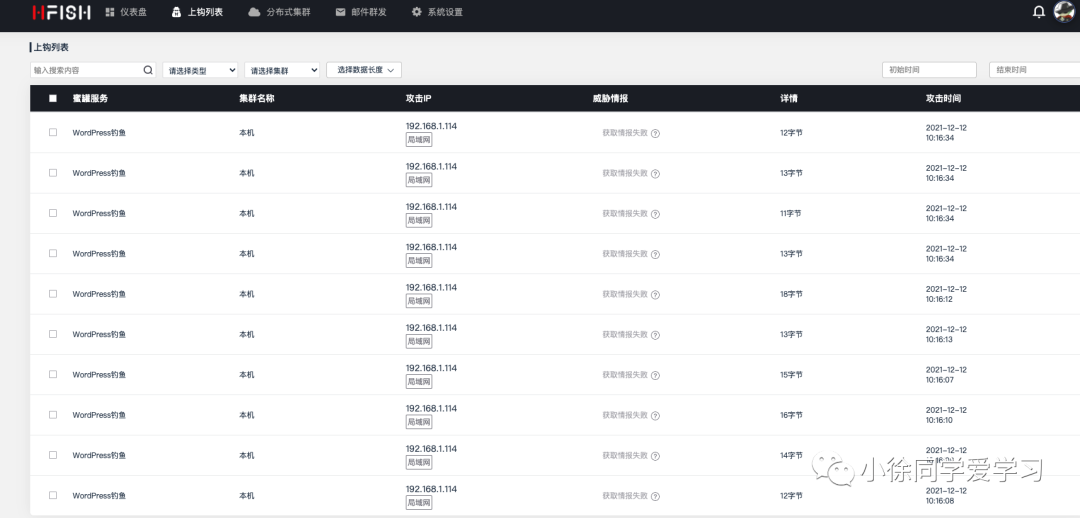Check the first WordPress钓鱼 row checkbox
The height and width of the screenshot is (518, 1080).
click(x=53, y=132)
